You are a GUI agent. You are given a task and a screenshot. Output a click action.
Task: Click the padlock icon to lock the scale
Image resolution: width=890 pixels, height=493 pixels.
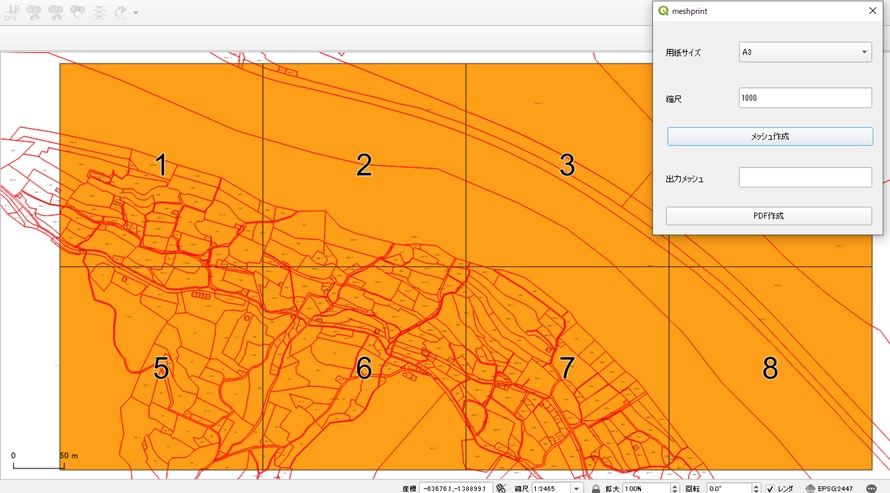(x=595, y=488)
